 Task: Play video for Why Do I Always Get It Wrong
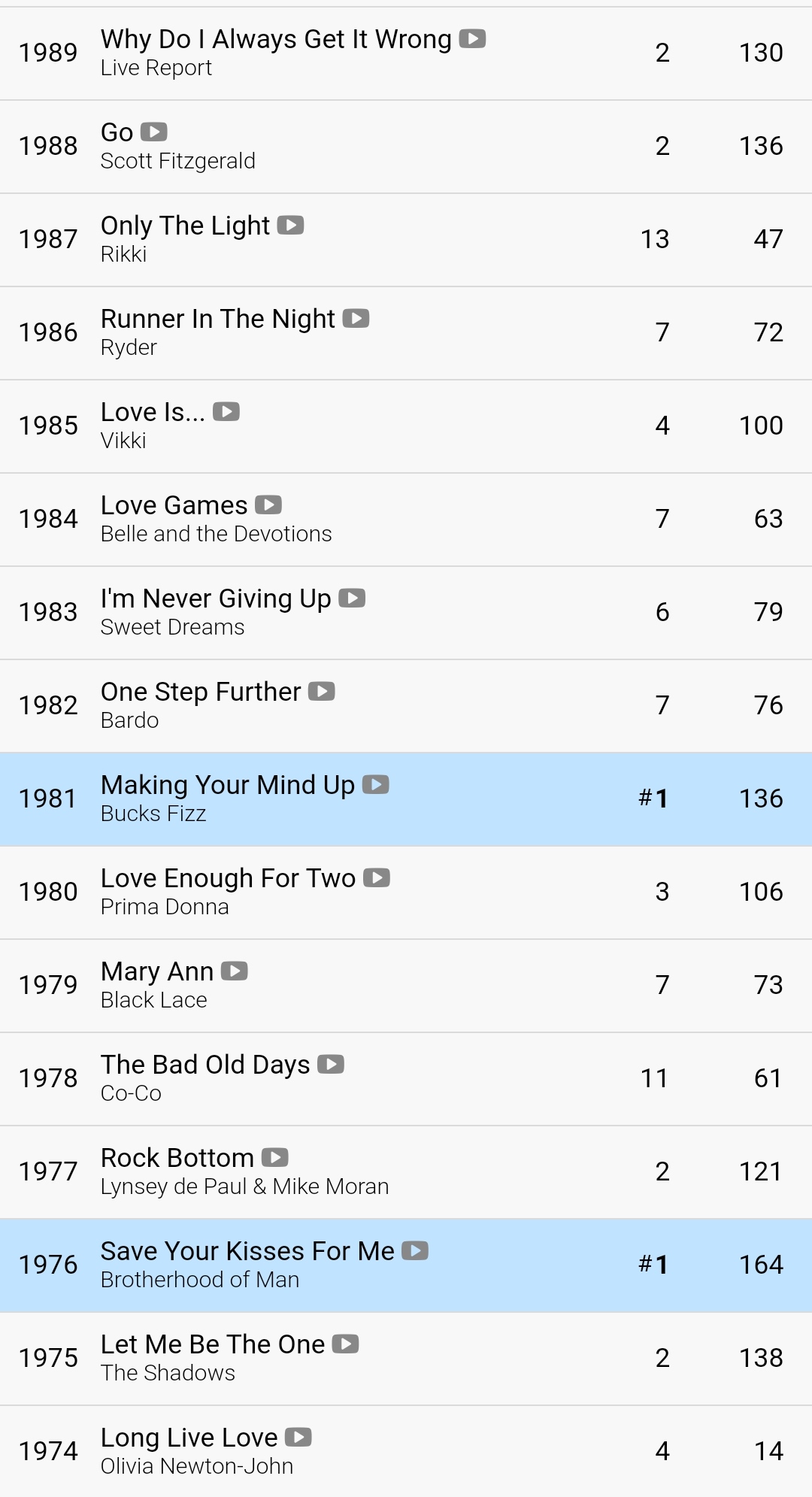pyautogui.click(x=472, y=38)
